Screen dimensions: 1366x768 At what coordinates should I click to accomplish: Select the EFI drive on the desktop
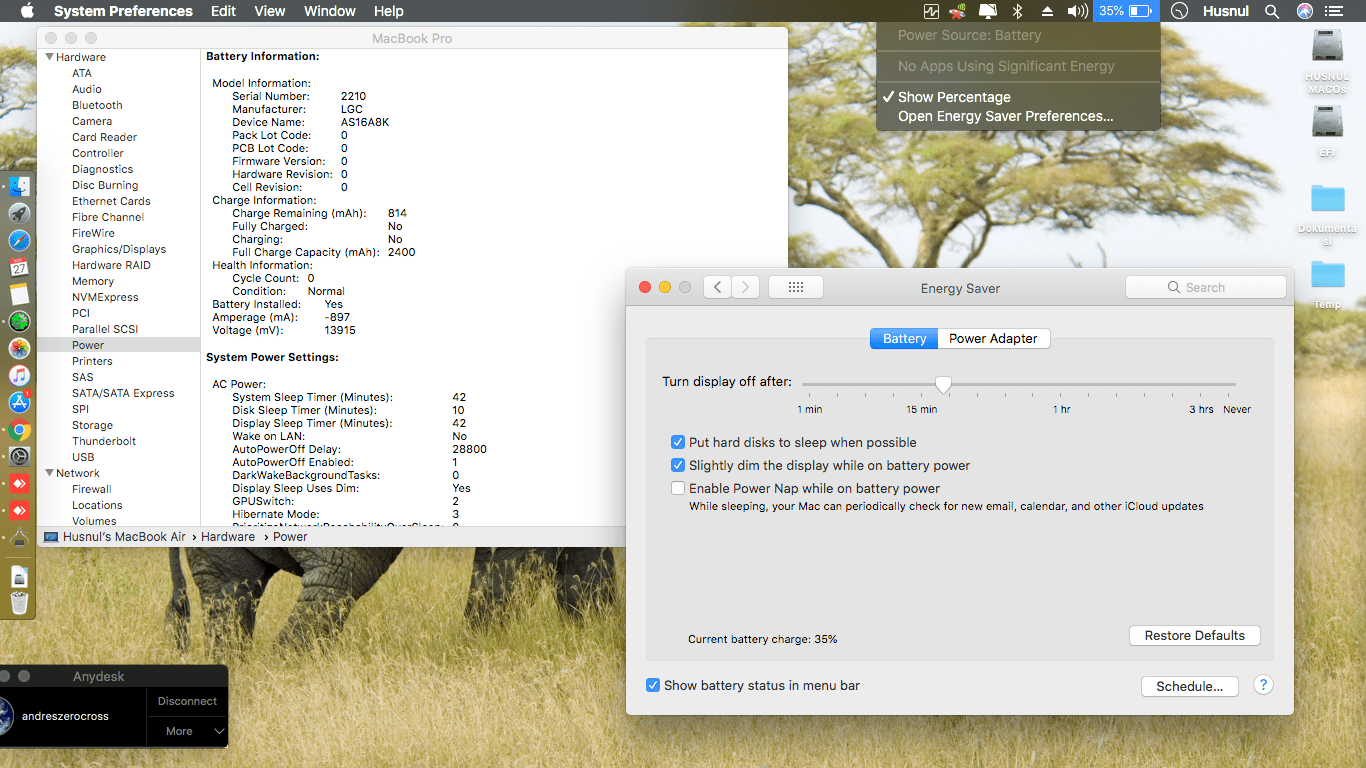1327,130
